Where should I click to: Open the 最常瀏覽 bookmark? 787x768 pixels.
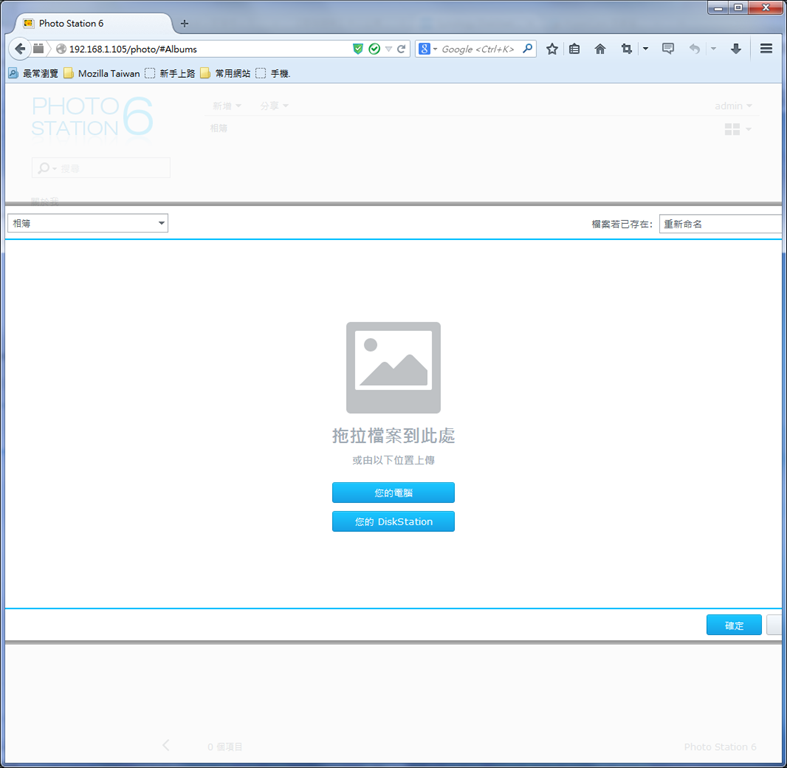coord(33,73)
